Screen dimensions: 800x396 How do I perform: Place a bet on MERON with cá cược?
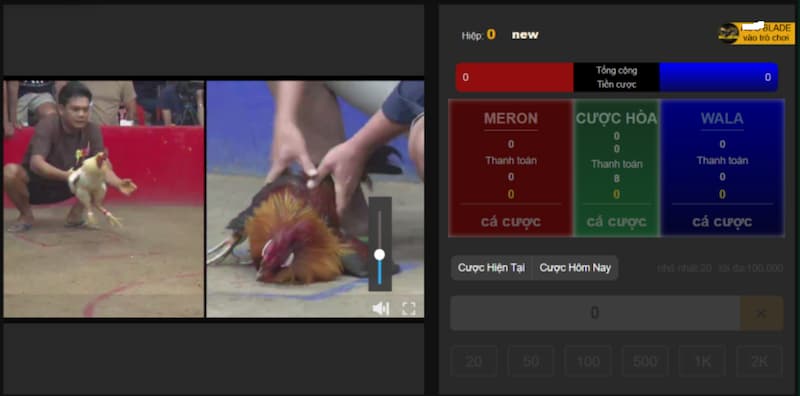click(511, 222)
